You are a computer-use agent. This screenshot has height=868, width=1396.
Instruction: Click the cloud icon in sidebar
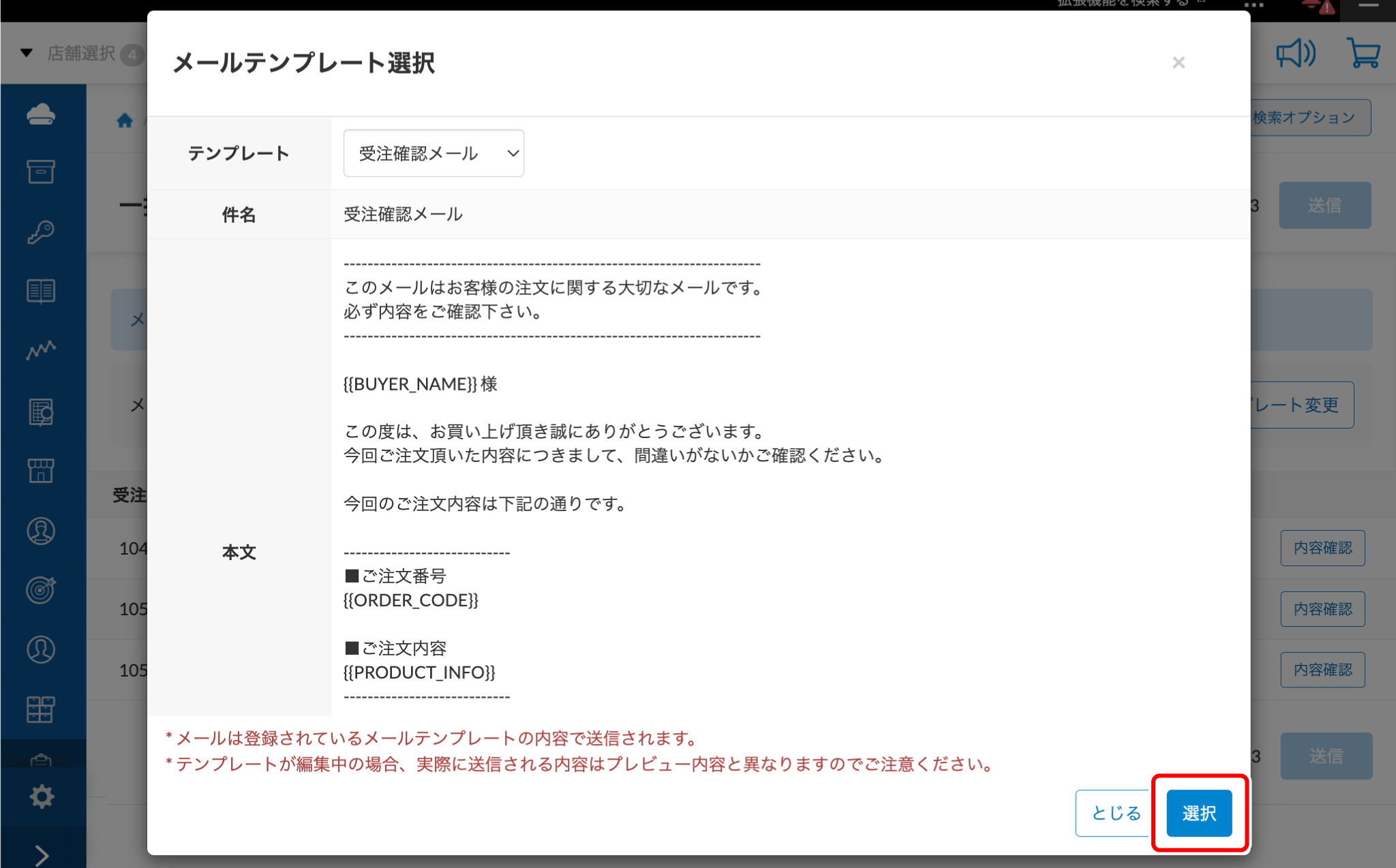click(x=41, y=114)
